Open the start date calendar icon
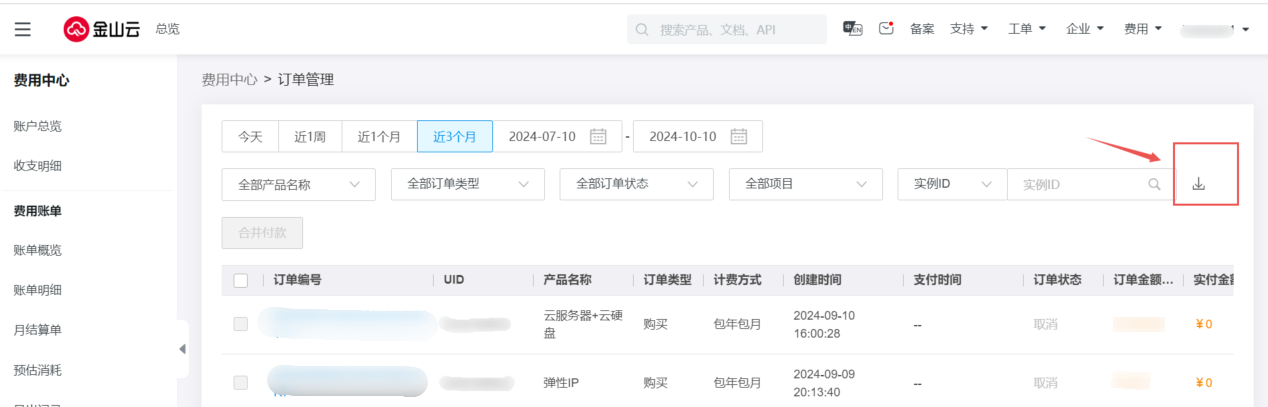Viewport: 1268px width, 407px height. [598, 136]
